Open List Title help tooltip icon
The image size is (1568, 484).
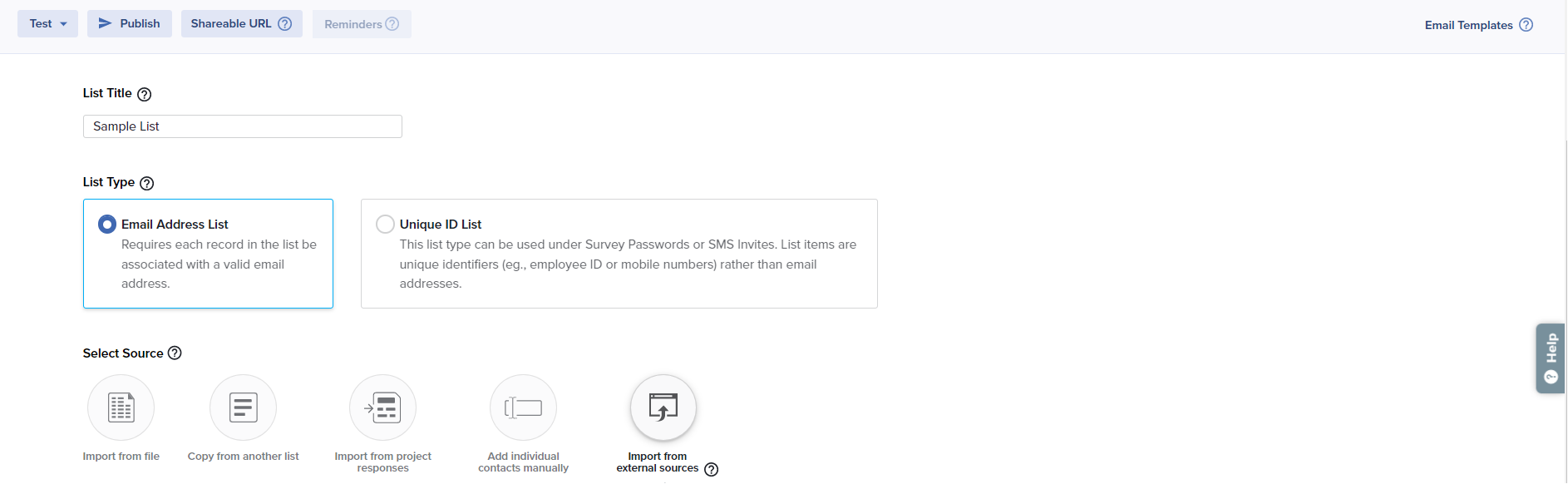point(145,94)
